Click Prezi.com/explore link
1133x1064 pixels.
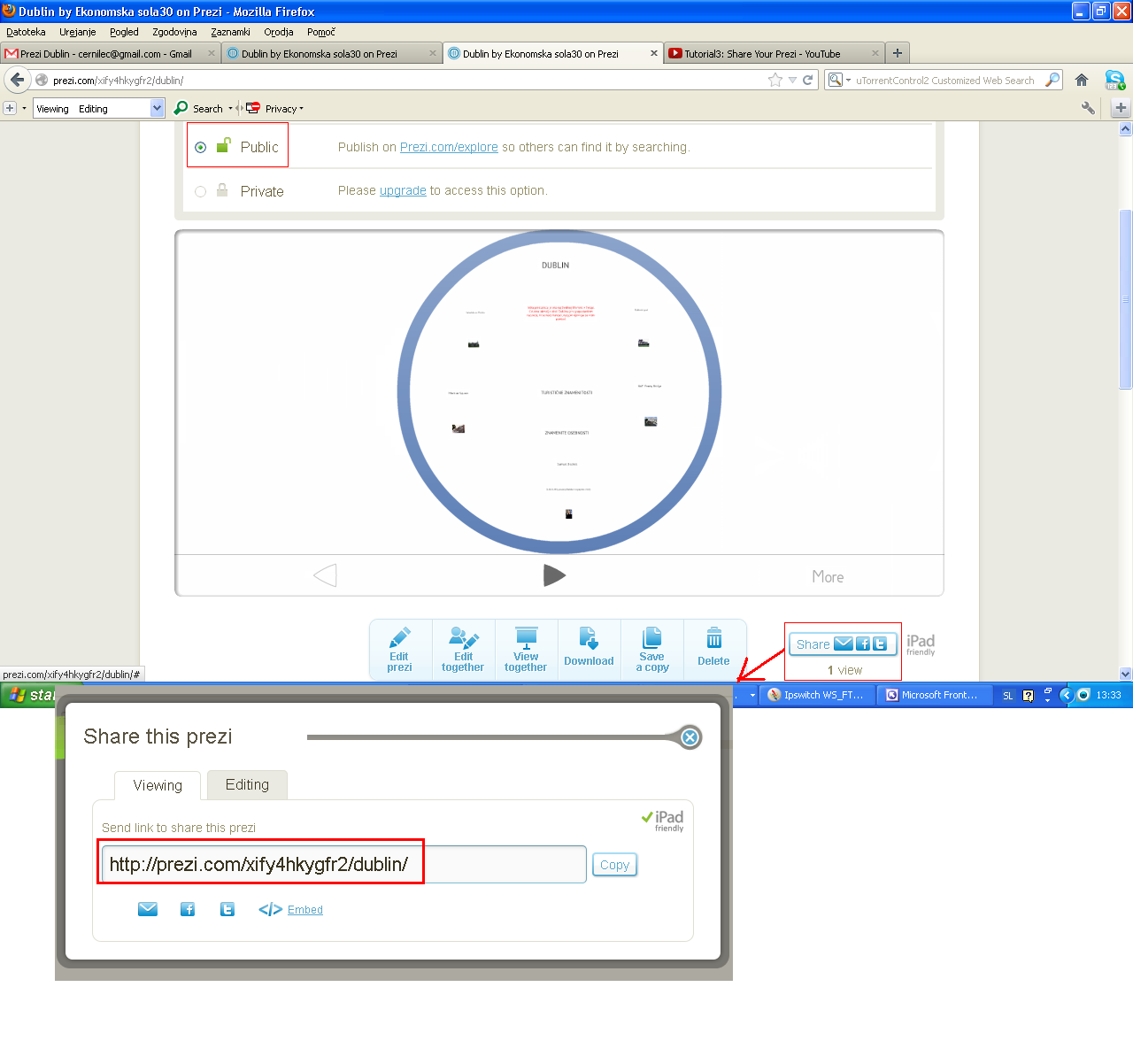click(449, 147)
